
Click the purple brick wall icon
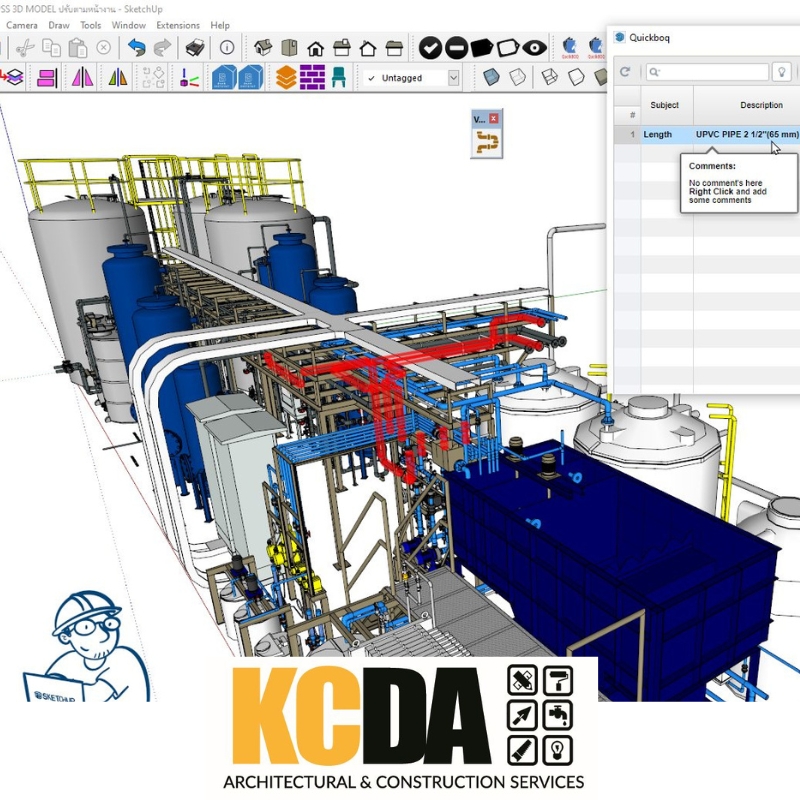[x=312, y=78]
